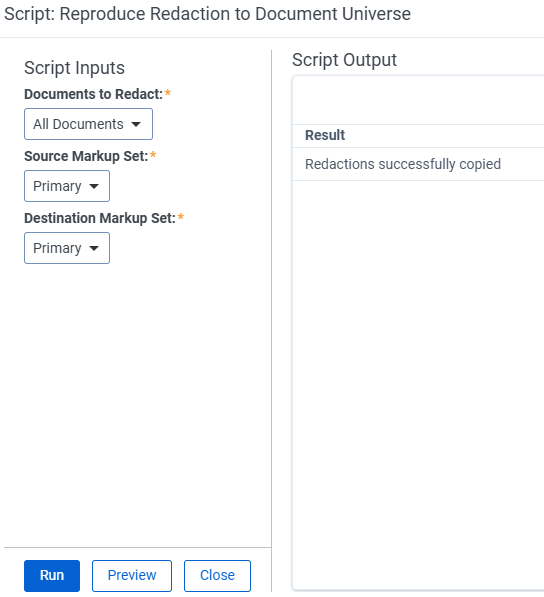
Task: Close the script dialog via Close button
Action: 217,576
